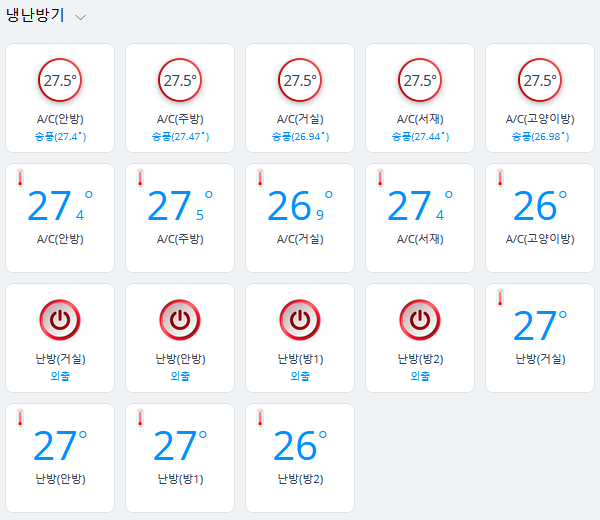Click thermometer icon on A/C(거실) sensor card
600x520 pixels.
(260, 178)
